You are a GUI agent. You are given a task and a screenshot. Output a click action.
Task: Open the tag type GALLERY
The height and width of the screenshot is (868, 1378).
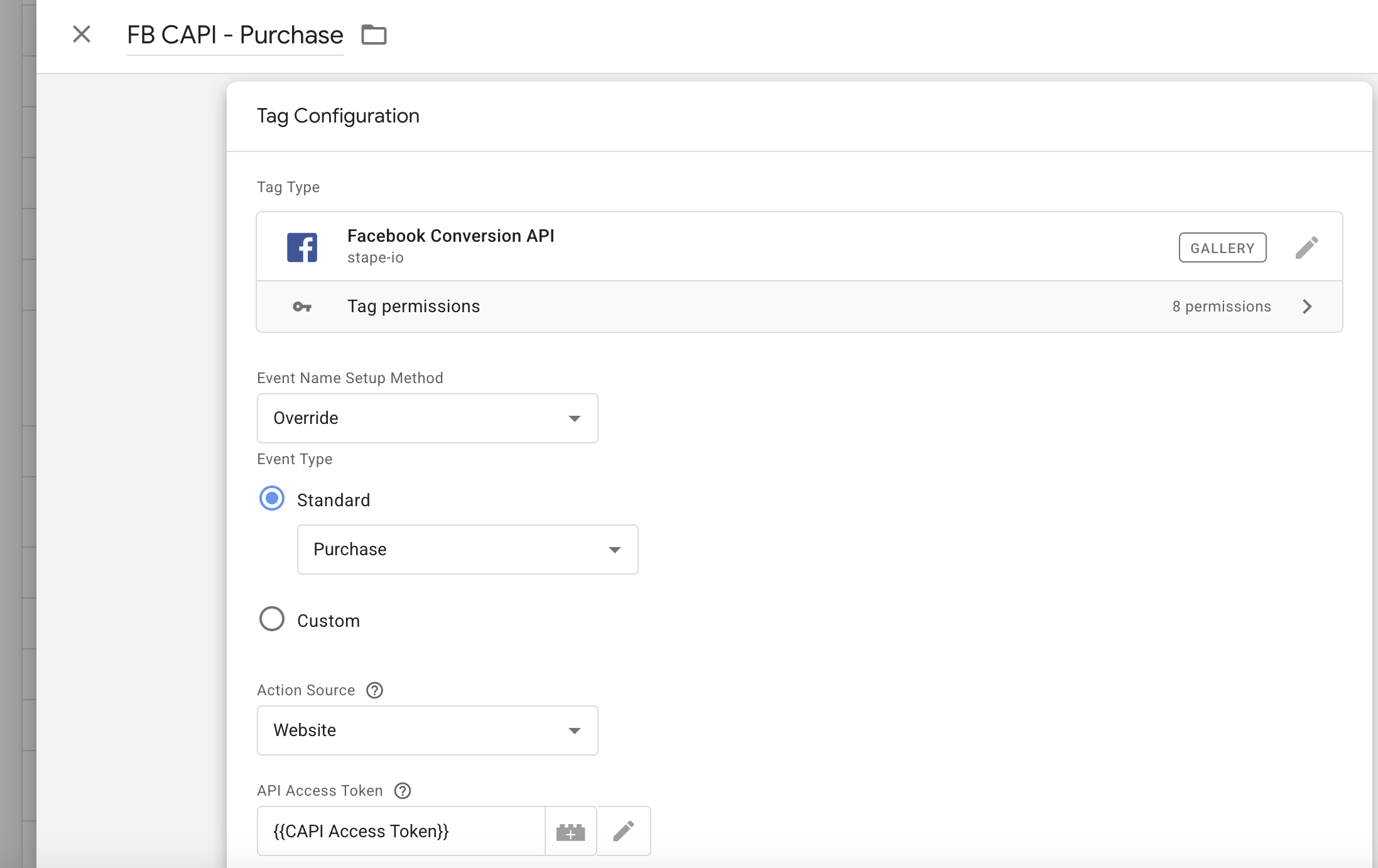tap(1222, 247)
